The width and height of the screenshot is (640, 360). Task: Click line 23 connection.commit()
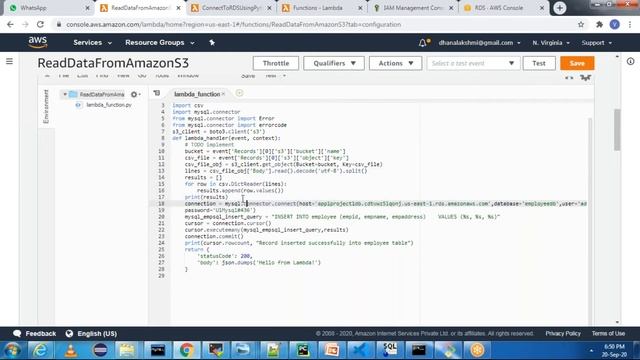point(214,236)
